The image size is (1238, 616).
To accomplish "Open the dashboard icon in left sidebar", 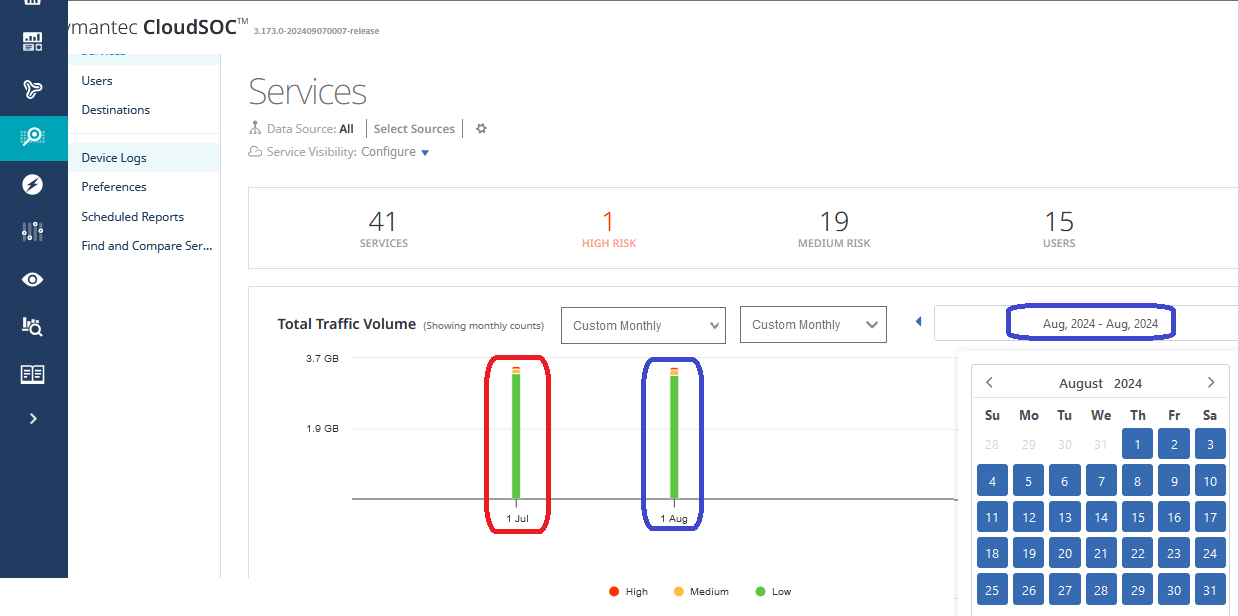I will [x=33, y=41].
